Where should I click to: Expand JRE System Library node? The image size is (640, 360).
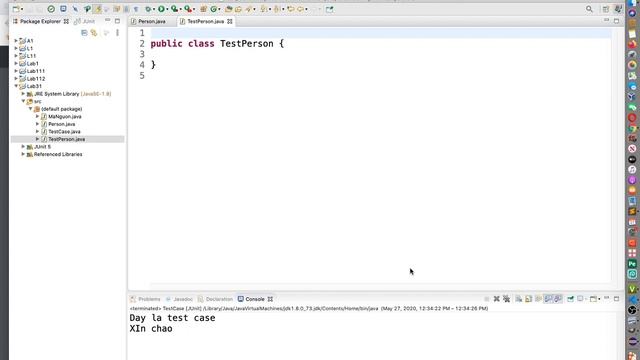point(23,94)
